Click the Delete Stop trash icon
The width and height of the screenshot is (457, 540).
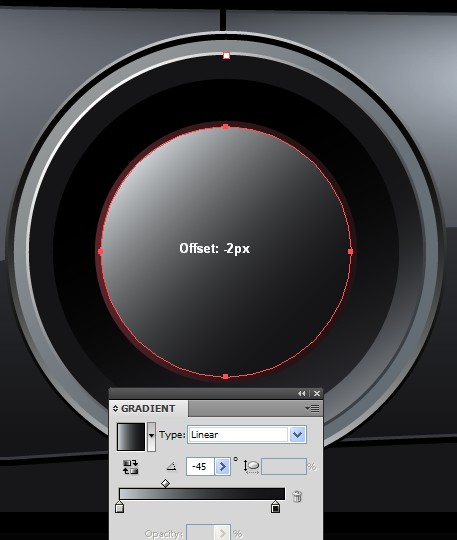click(297, 496)
